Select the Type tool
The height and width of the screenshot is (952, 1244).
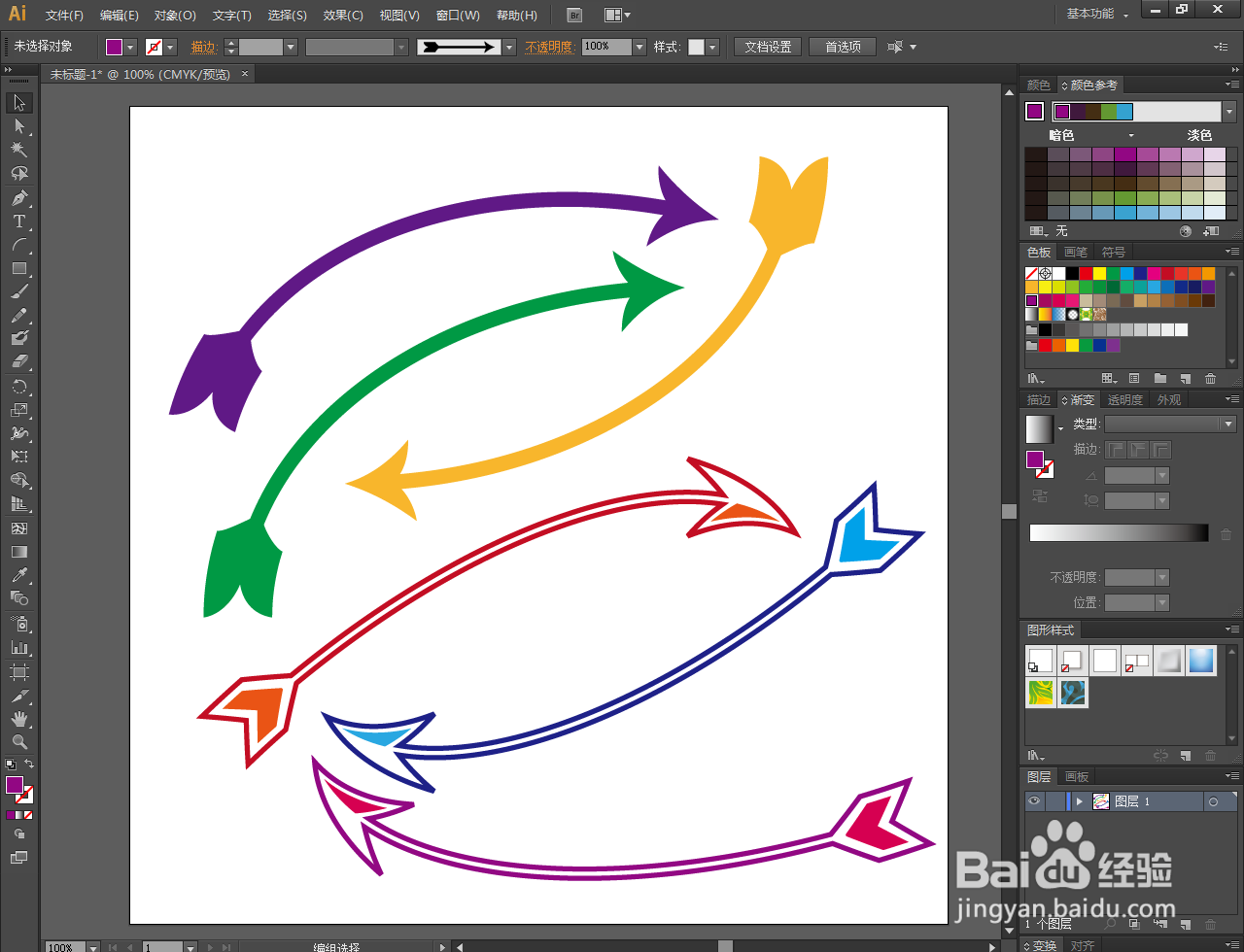coord(19,221)
